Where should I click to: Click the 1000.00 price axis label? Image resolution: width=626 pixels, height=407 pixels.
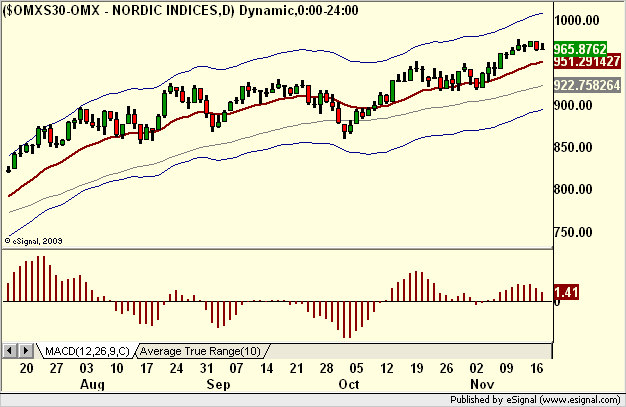click(577, 20)
